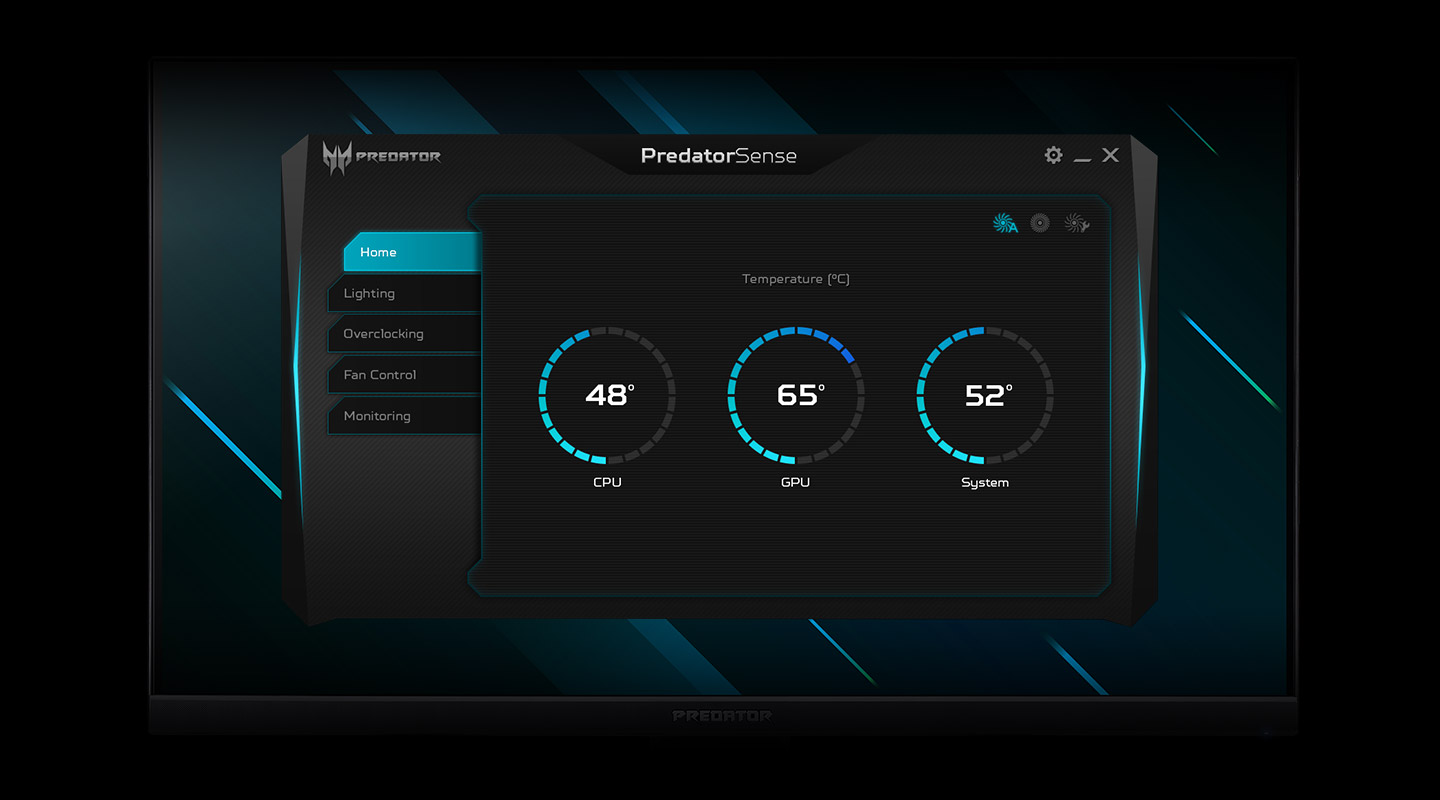Close the PredatorSense window
Viewport: 1440px width, 800px height.
pos(1110,155)
